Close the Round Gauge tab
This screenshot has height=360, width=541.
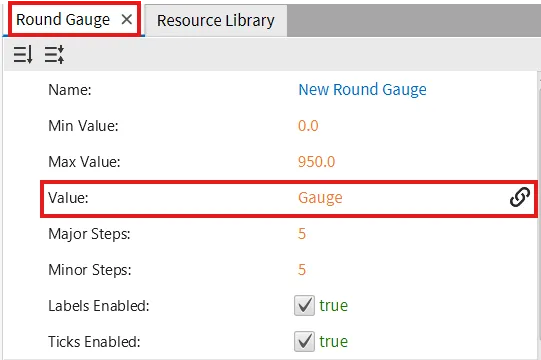click(127, 19)
